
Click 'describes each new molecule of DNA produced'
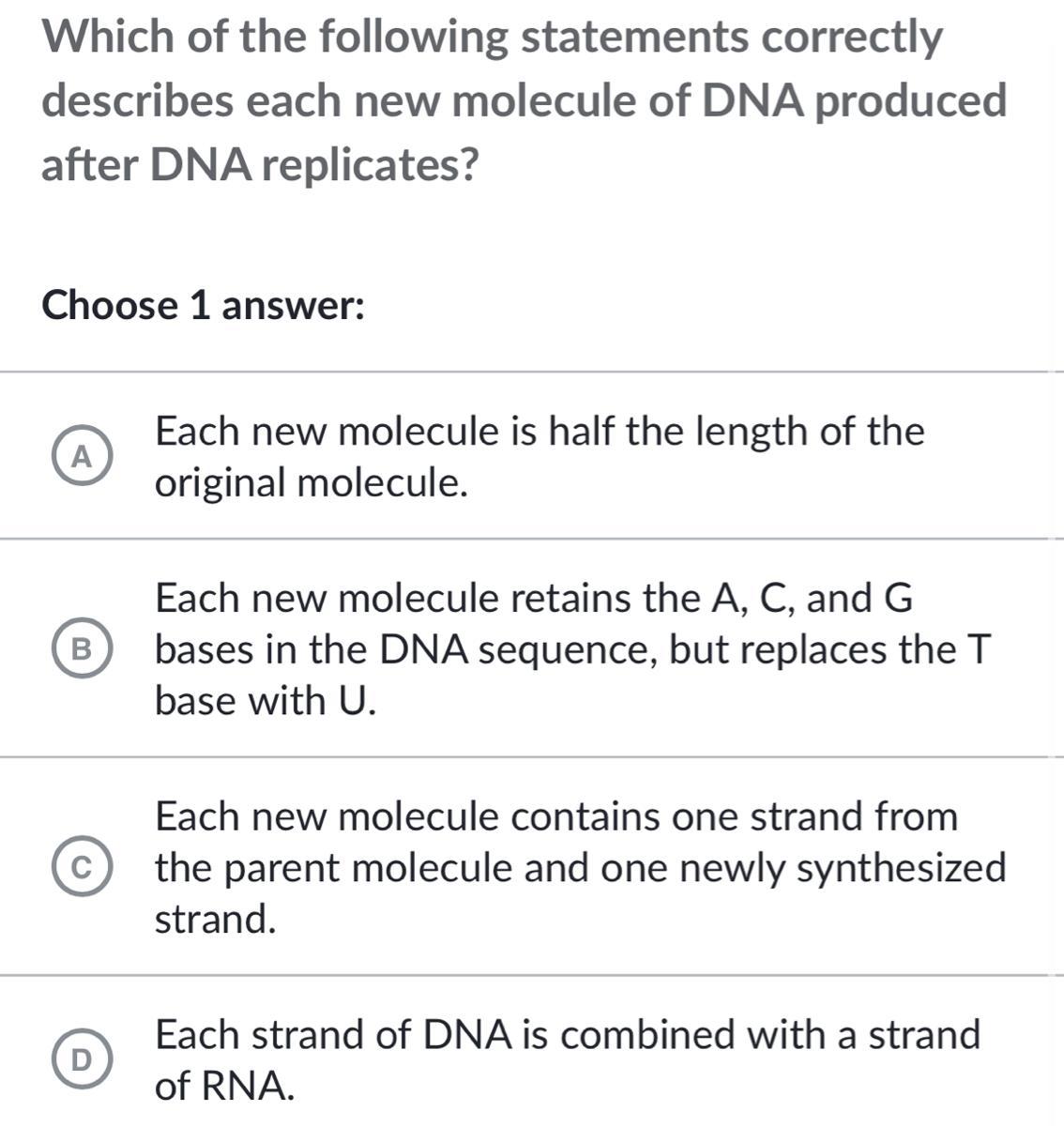coord(524,101)
